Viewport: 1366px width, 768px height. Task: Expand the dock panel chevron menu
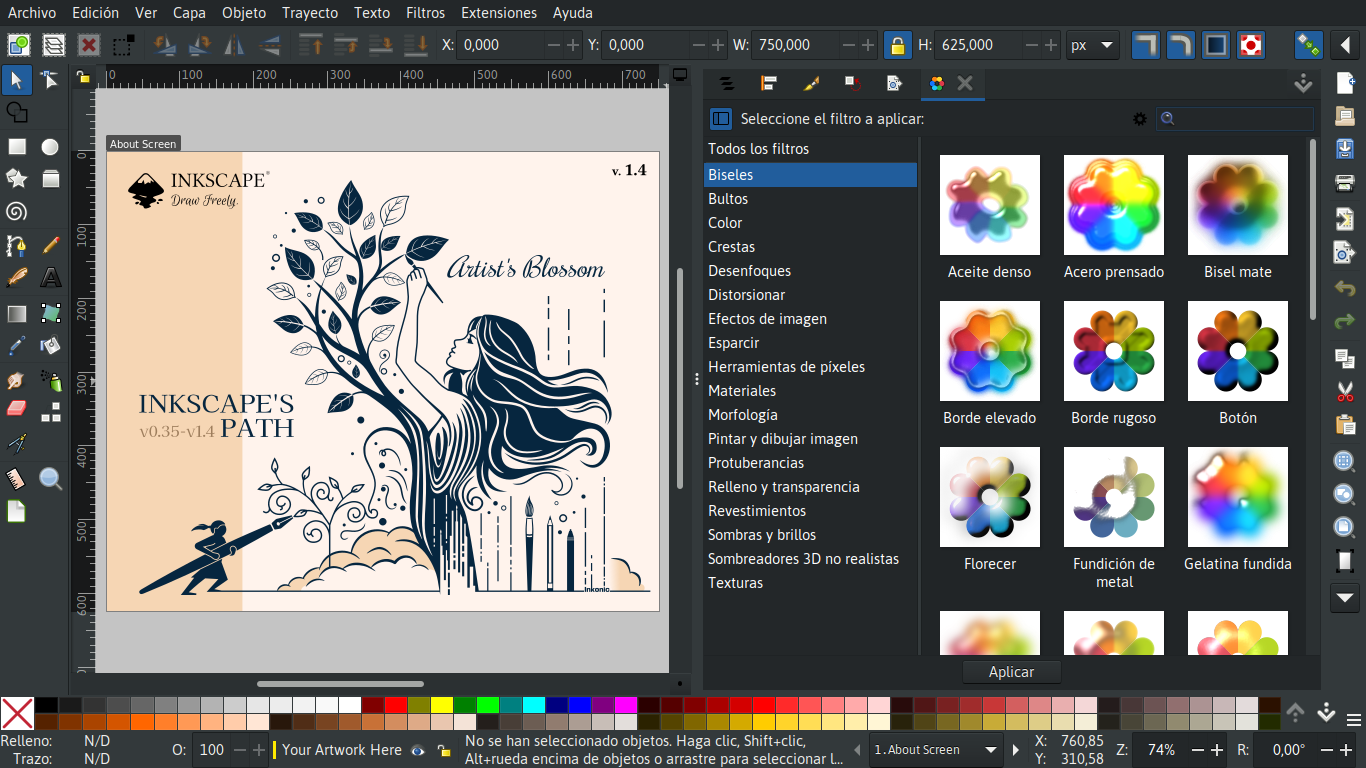tap(1303, 84)
